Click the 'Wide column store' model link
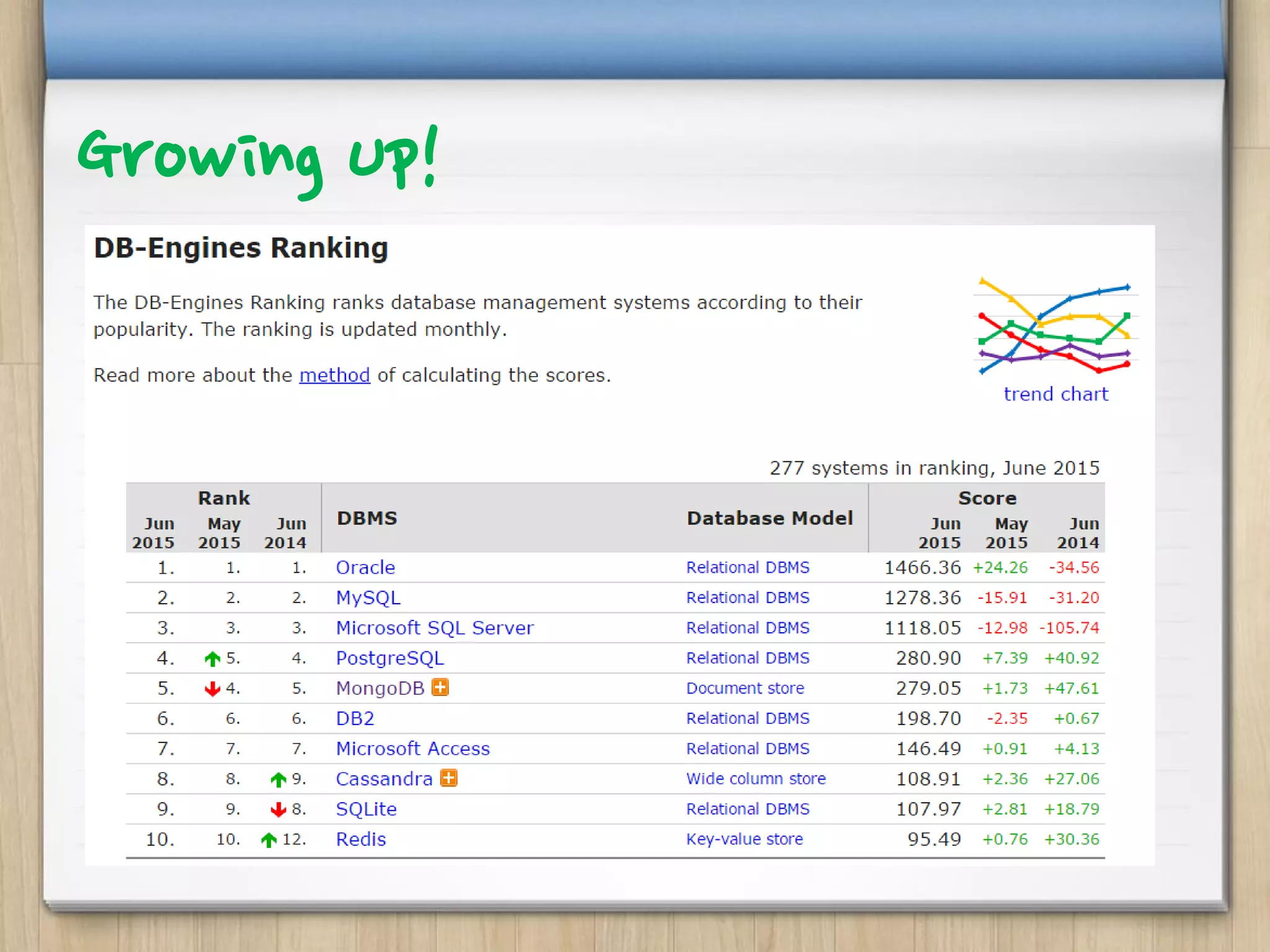This screenshot has width=1270, height=952. (756, 778)
